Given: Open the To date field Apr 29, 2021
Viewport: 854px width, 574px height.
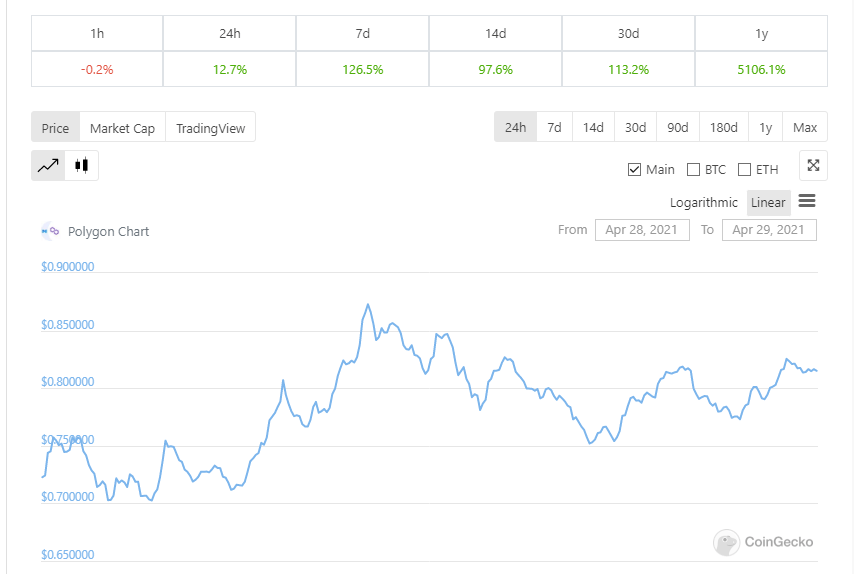Looking at the screenshot, I should coord(769,230).
